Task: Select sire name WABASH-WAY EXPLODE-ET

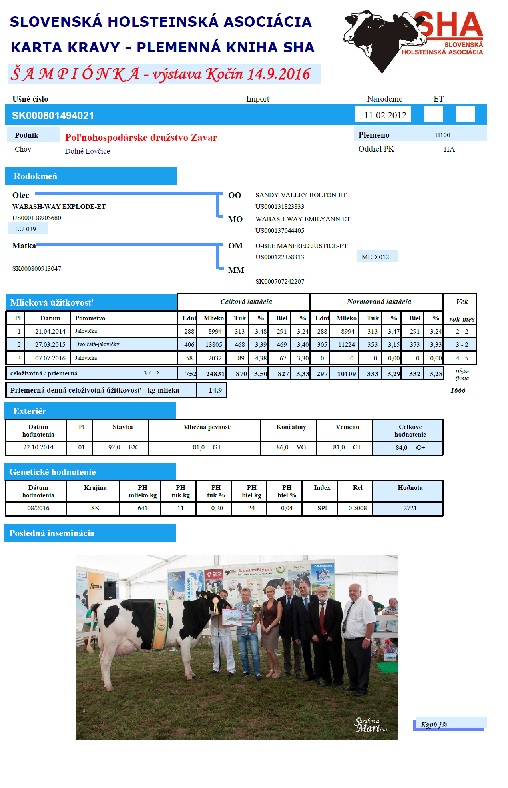Action: click(x=59, y=206)
